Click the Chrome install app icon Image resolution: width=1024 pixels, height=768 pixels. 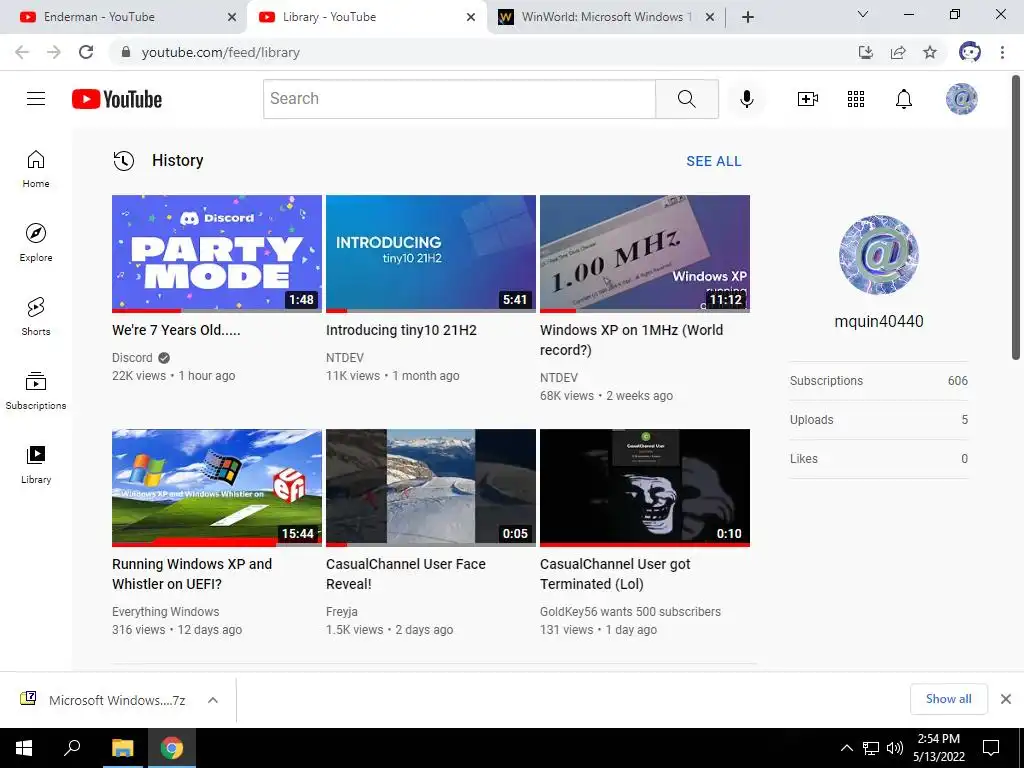(865, 52)
